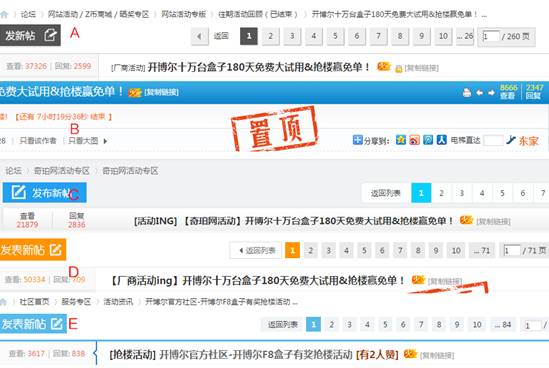Open the 服务专区 breadcrumb

click(x=76, y=302)
